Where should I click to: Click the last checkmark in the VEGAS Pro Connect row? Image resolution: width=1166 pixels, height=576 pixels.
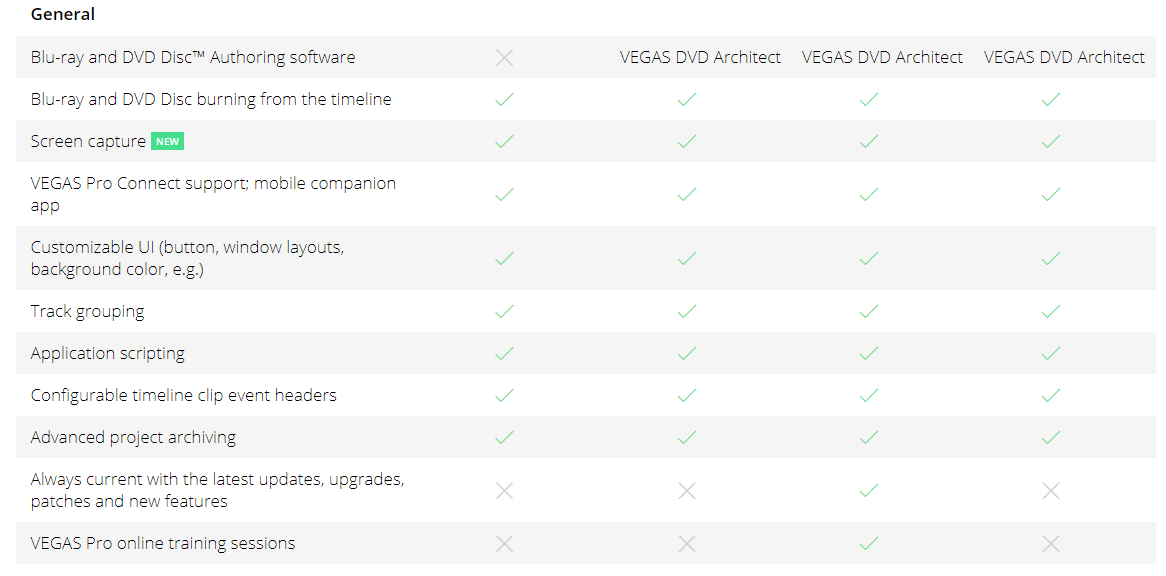[1050, 194]
